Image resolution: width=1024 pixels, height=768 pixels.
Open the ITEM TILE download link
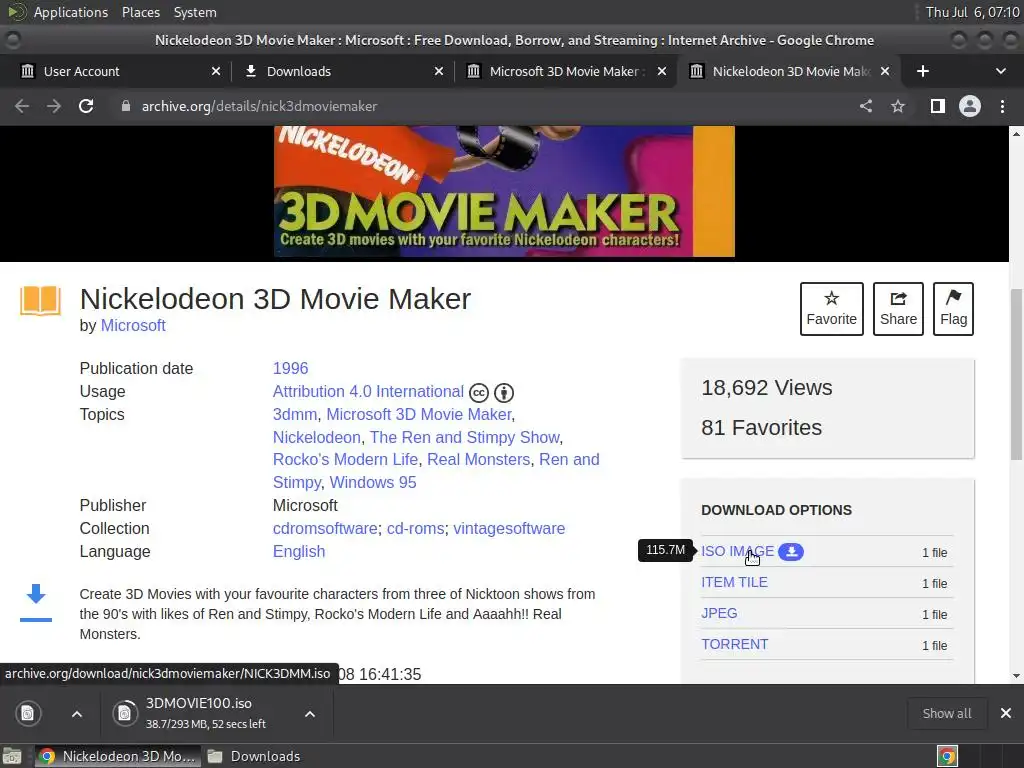pyautogui.click(x=734, y=582)
